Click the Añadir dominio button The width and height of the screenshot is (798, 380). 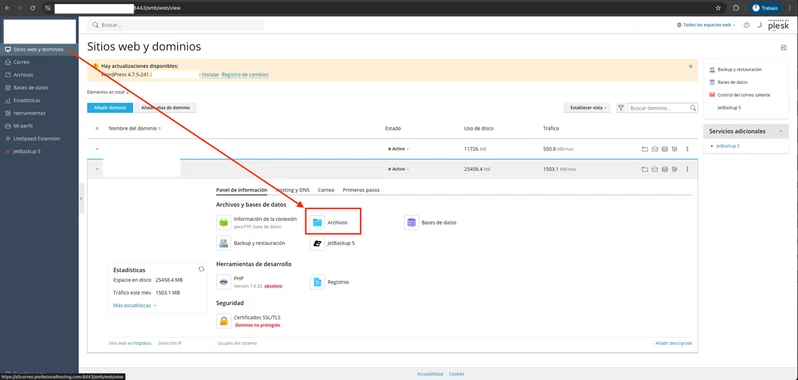[x=110, y=108]
